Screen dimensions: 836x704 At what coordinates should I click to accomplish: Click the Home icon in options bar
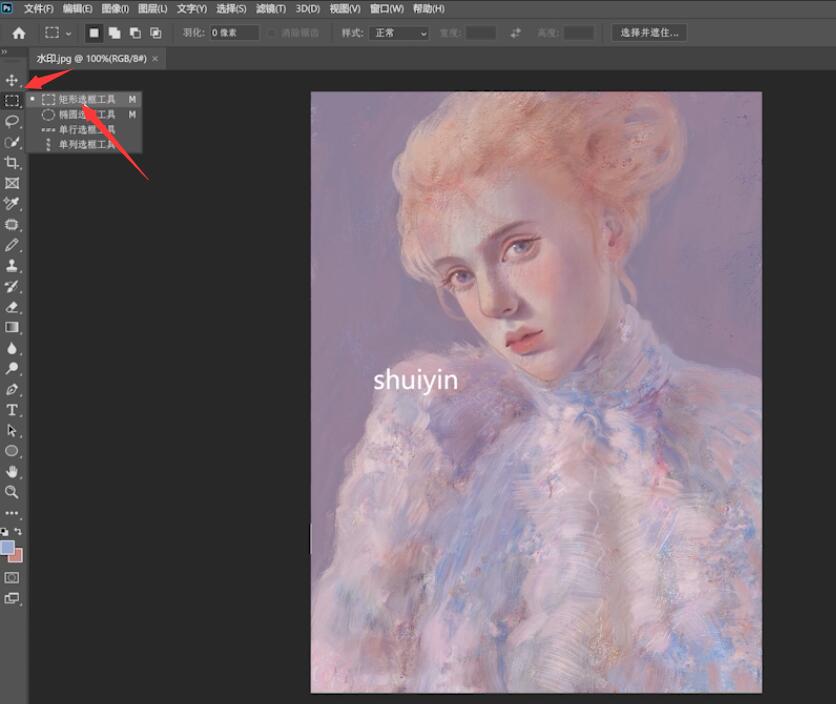coord(19,33)
